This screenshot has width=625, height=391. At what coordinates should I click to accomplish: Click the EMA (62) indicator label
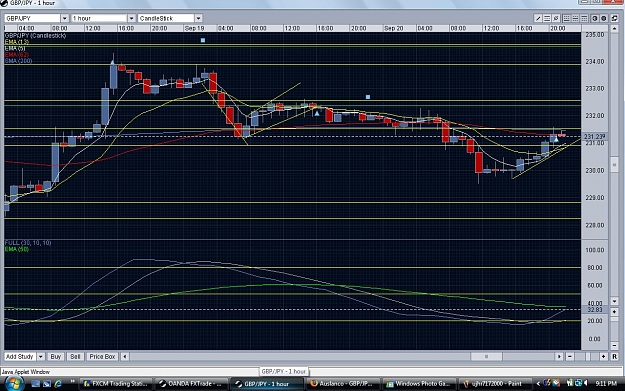(x=17, y=55)
